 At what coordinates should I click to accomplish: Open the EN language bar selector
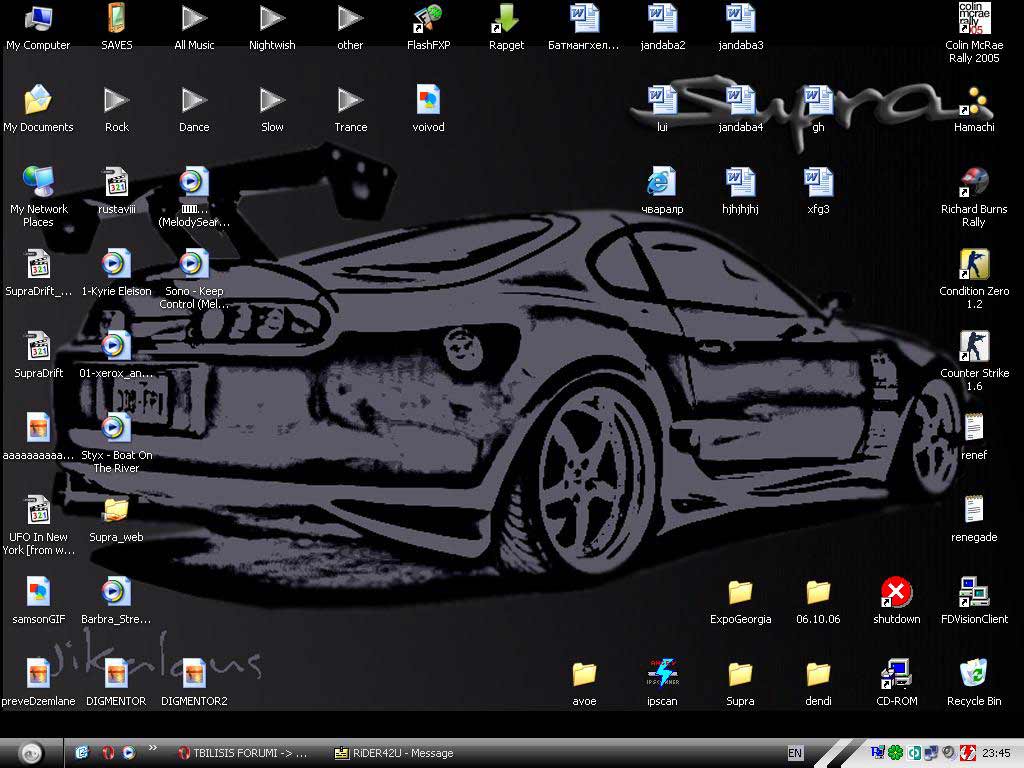point(795,753)
